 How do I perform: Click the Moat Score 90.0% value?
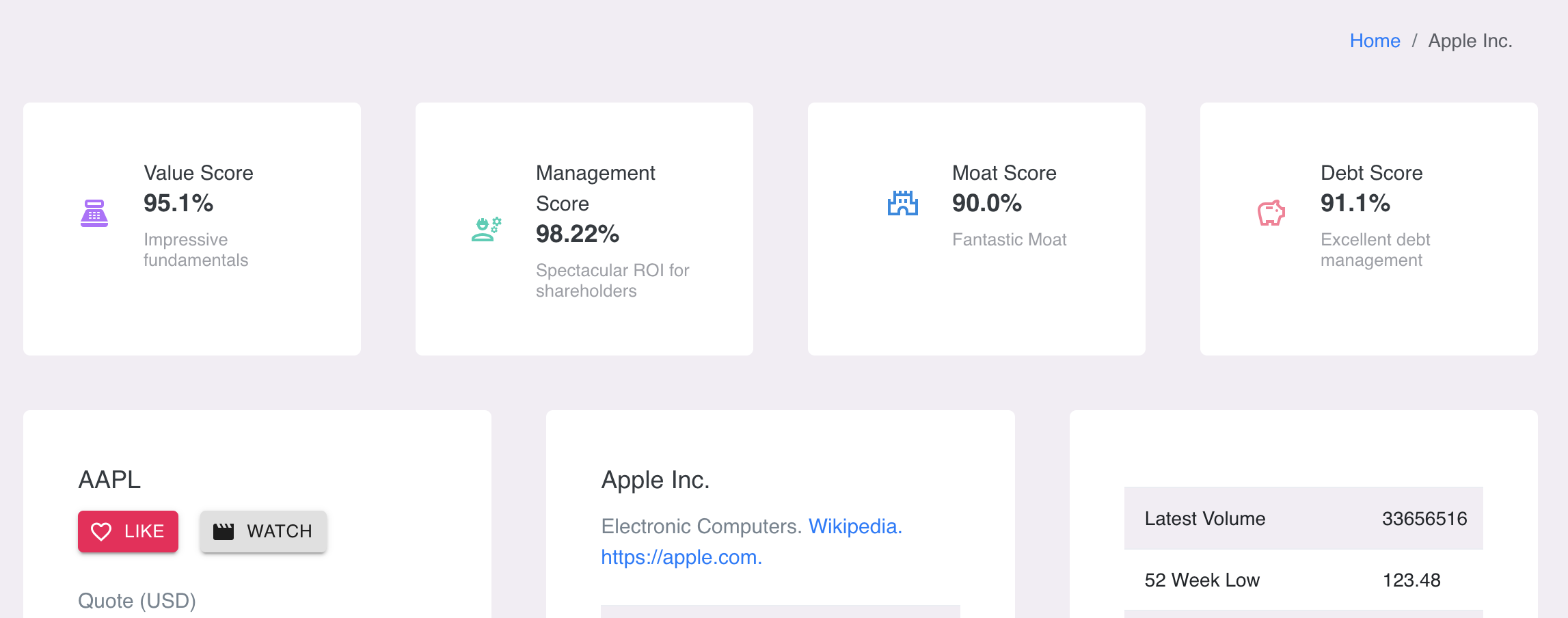point(987,203)
